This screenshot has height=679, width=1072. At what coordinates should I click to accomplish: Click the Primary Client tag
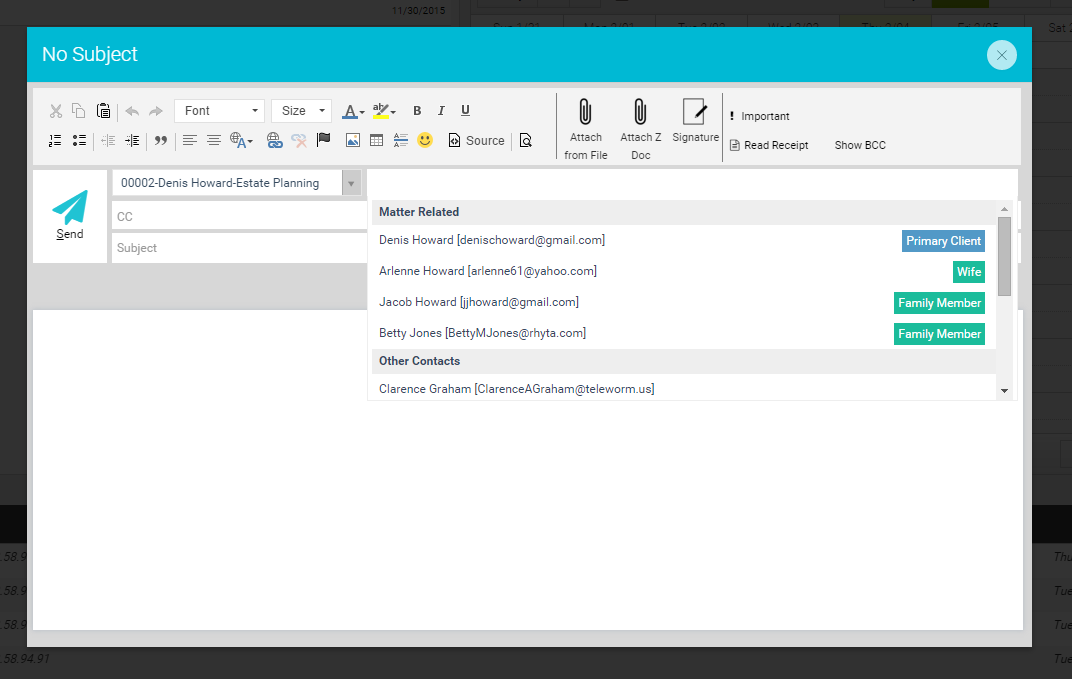tap(943, 241)
